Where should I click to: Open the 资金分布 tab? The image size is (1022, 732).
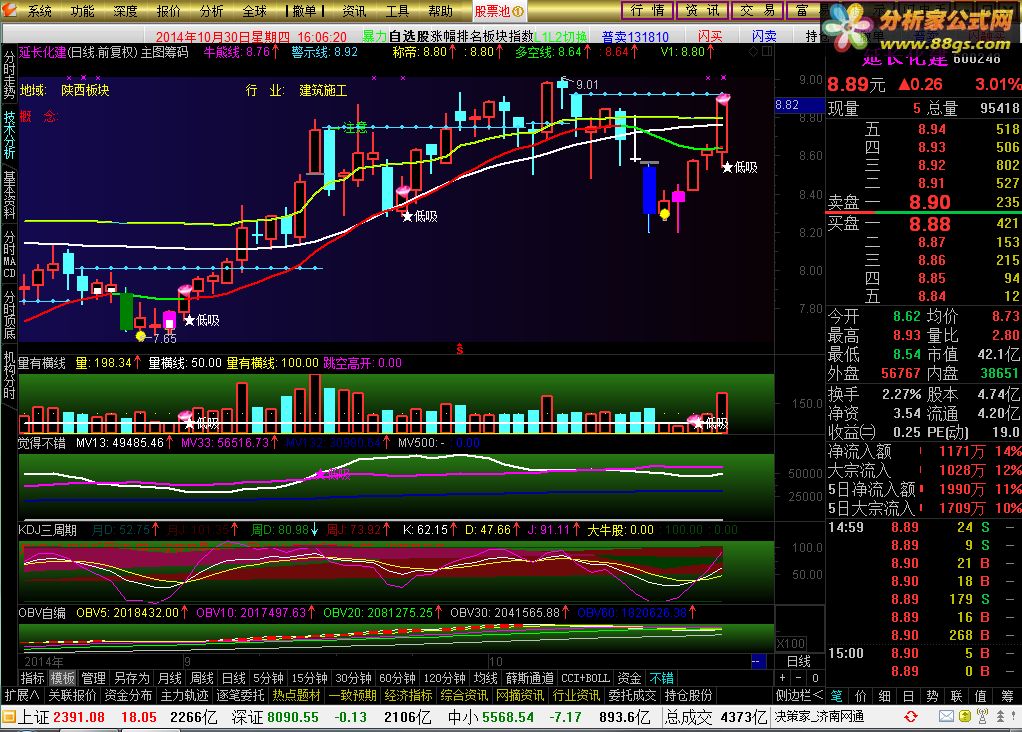(x=128, y=695)
